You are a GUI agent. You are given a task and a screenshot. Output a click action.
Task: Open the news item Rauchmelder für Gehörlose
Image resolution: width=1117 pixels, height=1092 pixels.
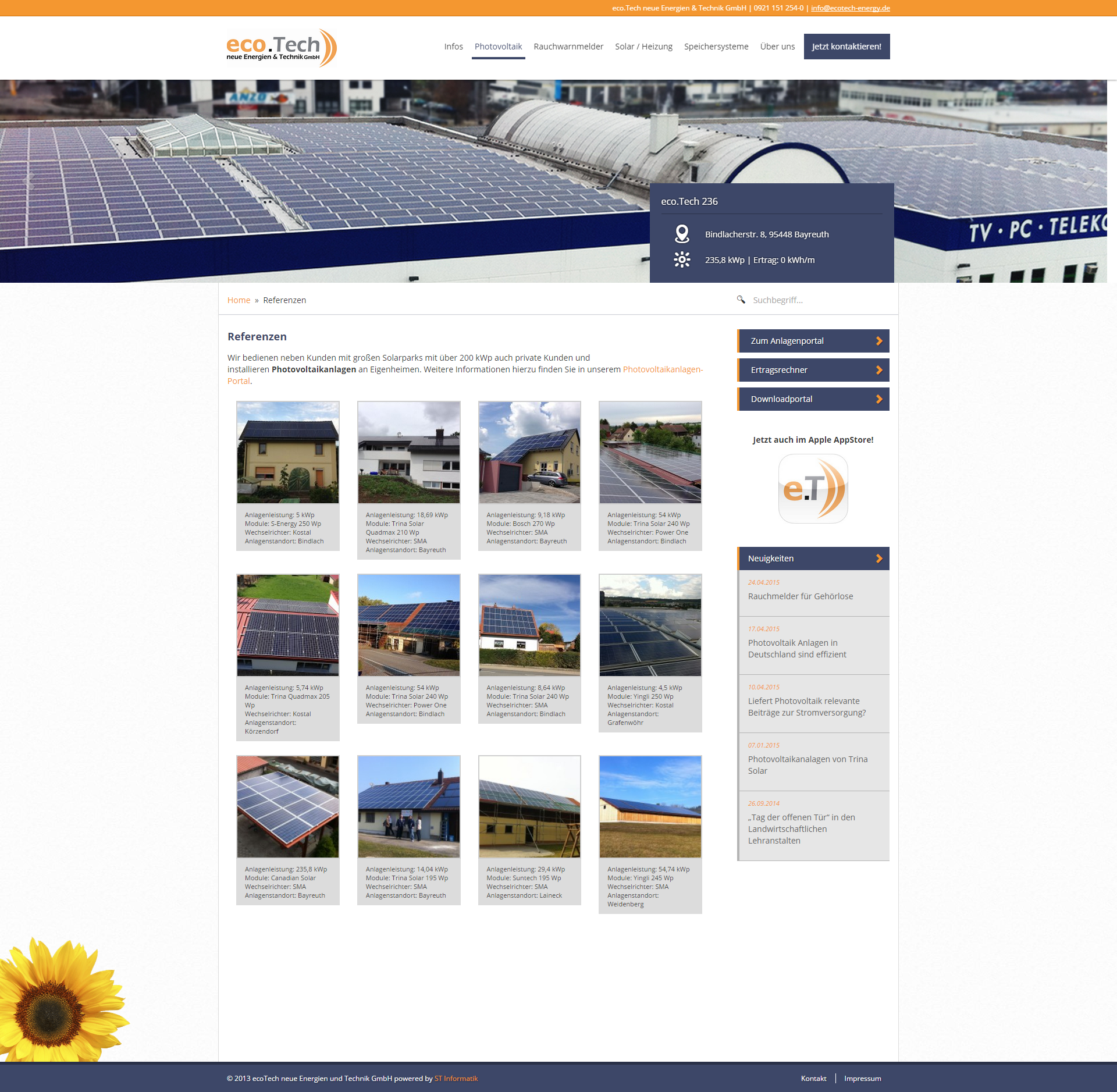point(801,596)
